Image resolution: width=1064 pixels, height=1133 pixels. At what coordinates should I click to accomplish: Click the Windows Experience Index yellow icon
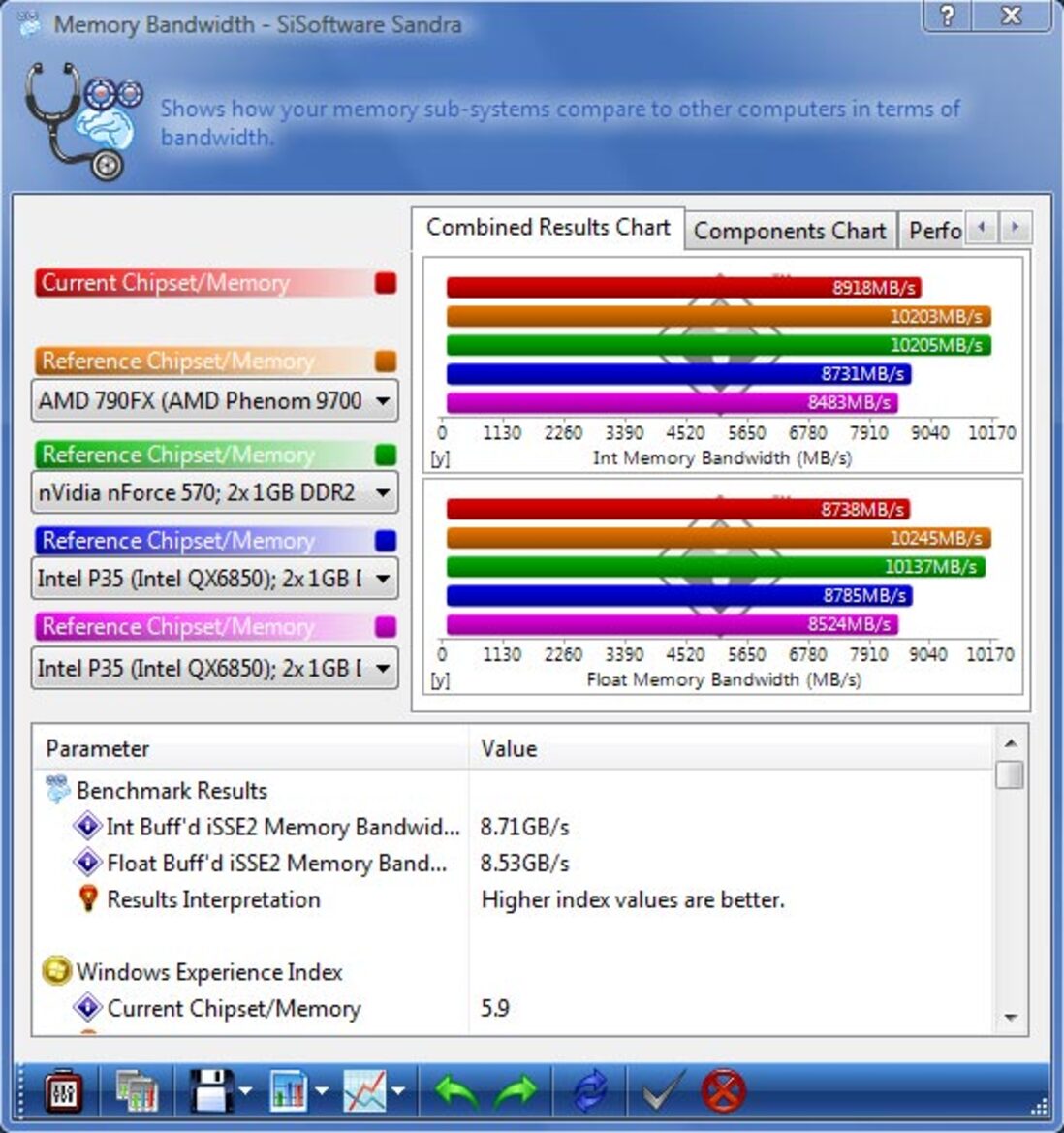56,971
